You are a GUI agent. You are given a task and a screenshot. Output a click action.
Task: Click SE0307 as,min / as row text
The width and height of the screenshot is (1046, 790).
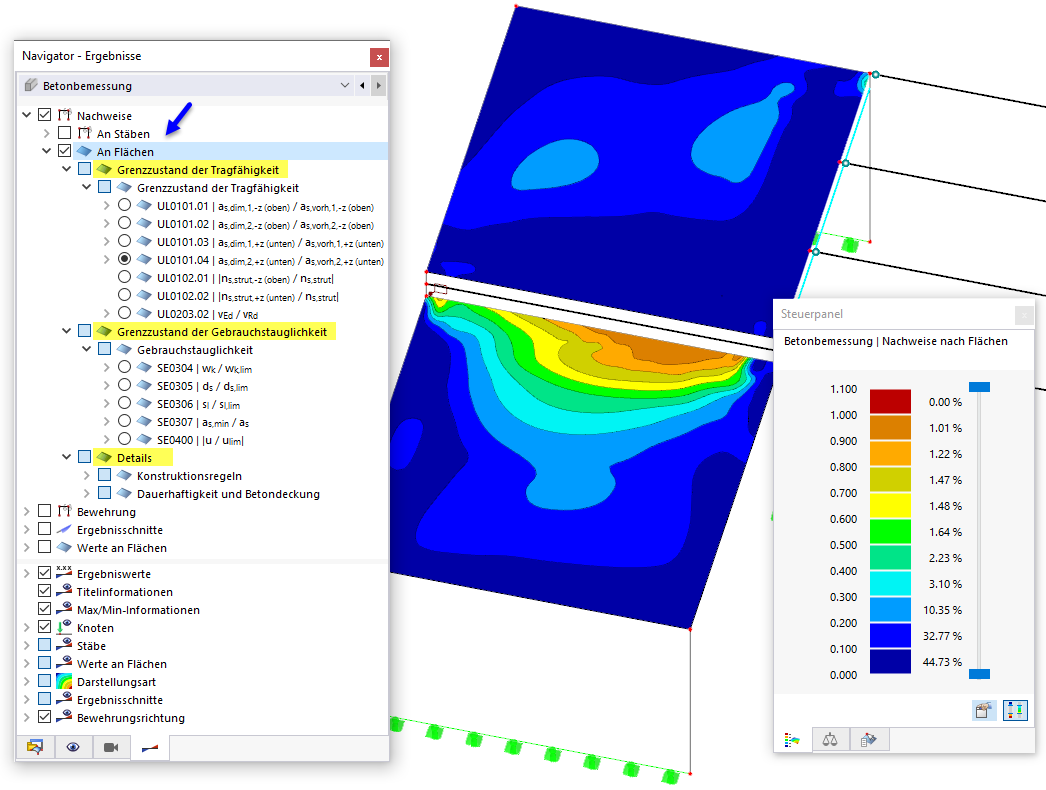pyautogui.click(x=203, y=422)
